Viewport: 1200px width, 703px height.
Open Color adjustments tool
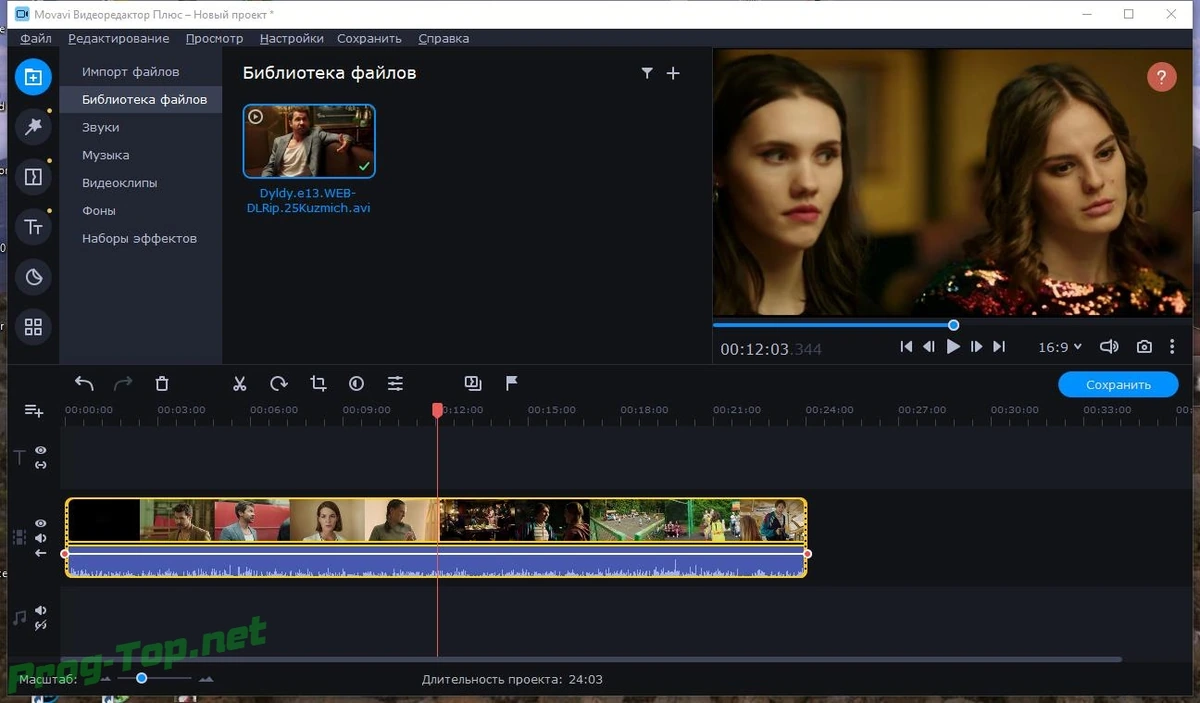[356, 383]
